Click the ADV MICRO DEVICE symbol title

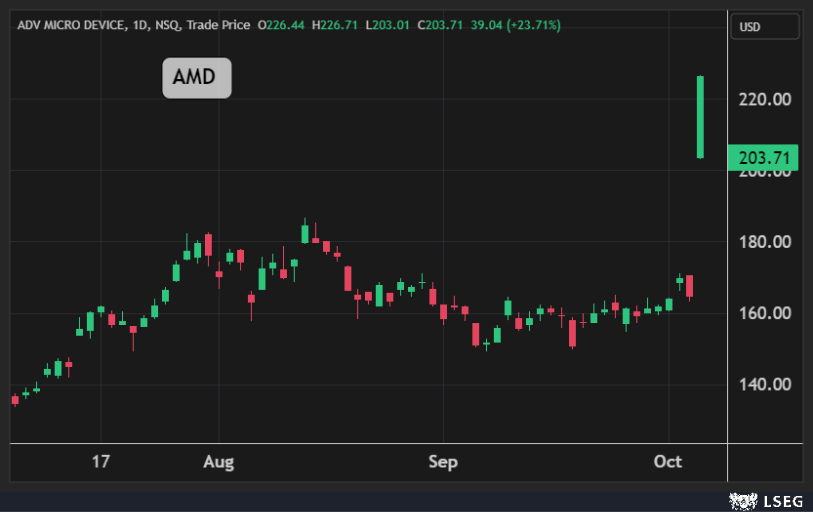click(x=70, y=25)
